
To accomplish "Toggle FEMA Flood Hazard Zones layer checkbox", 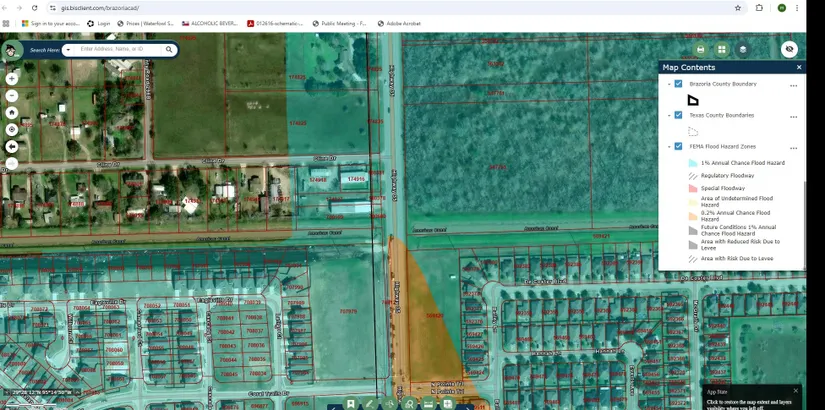I will tap(678, 146).
